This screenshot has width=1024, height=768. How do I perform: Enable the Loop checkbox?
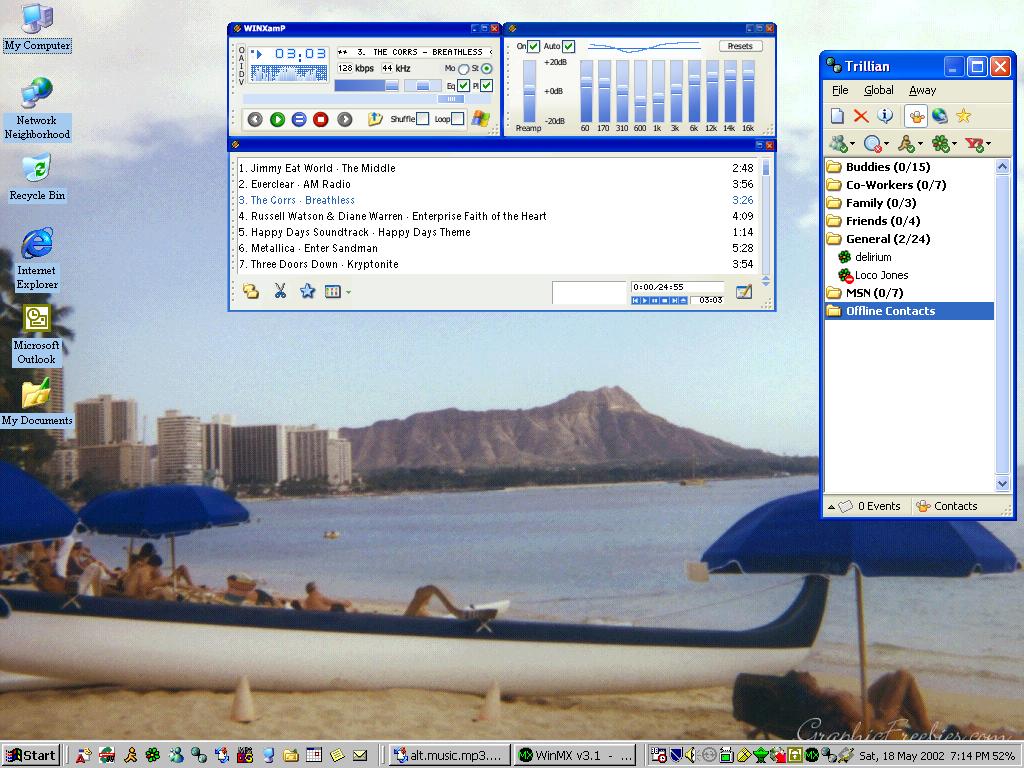pyautogui.click(x=457, y=119)
